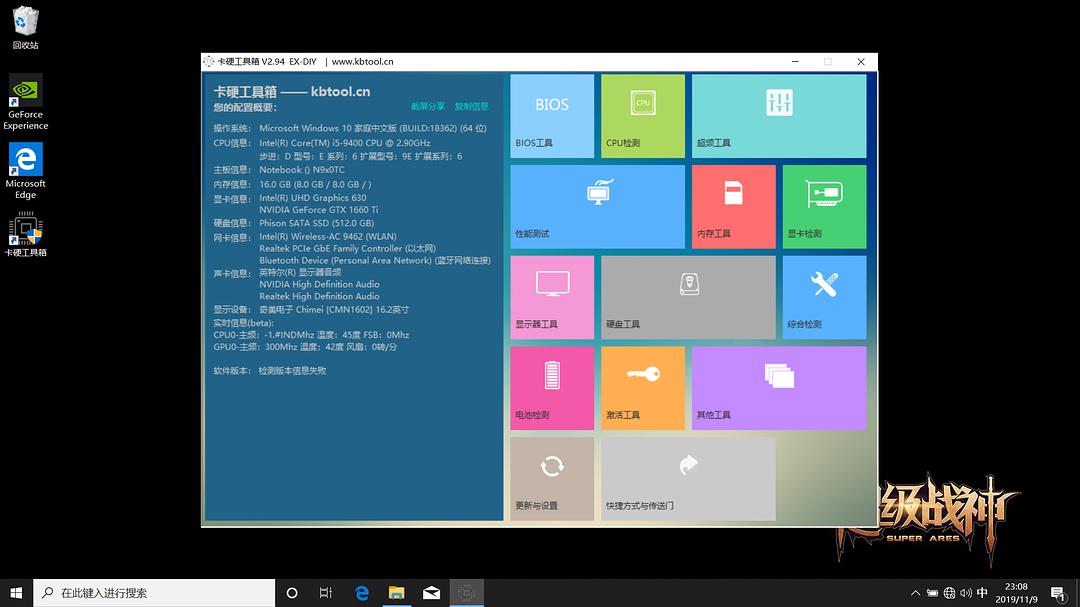Open the 内存工具 memory tile
The height and width of the screenshot is (607, 1080).
tap(734, 207)
